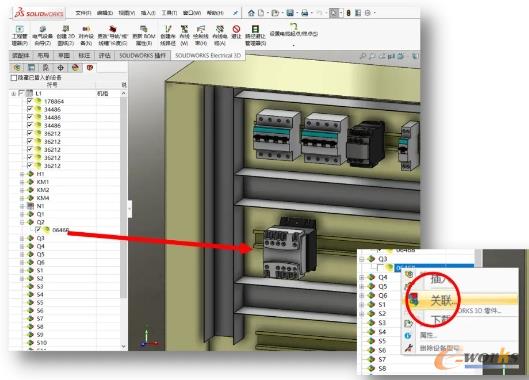This screenshot has height=380, width=529.
Task: Switch to the SOLIDWORKS Electrical 3D tab
Action: [x=208, y=55]
